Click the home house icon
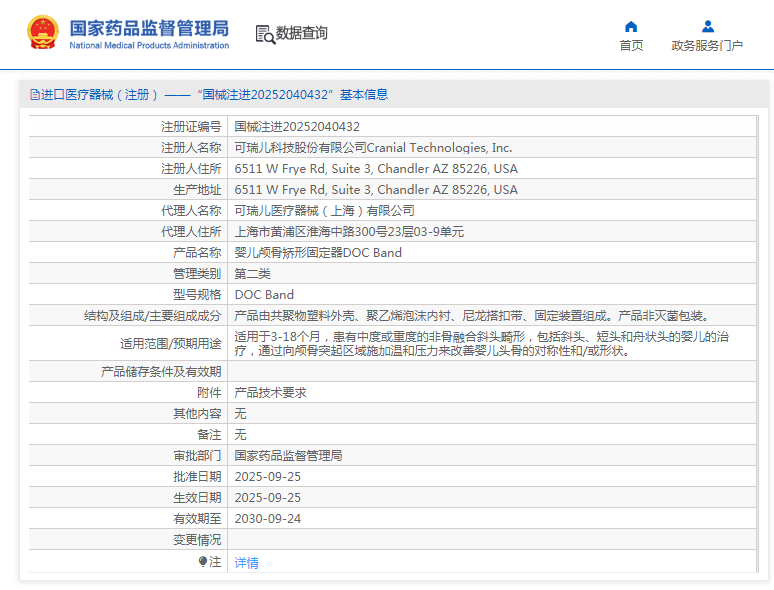Screen dimensions: 774x590 tap(631, 27)
